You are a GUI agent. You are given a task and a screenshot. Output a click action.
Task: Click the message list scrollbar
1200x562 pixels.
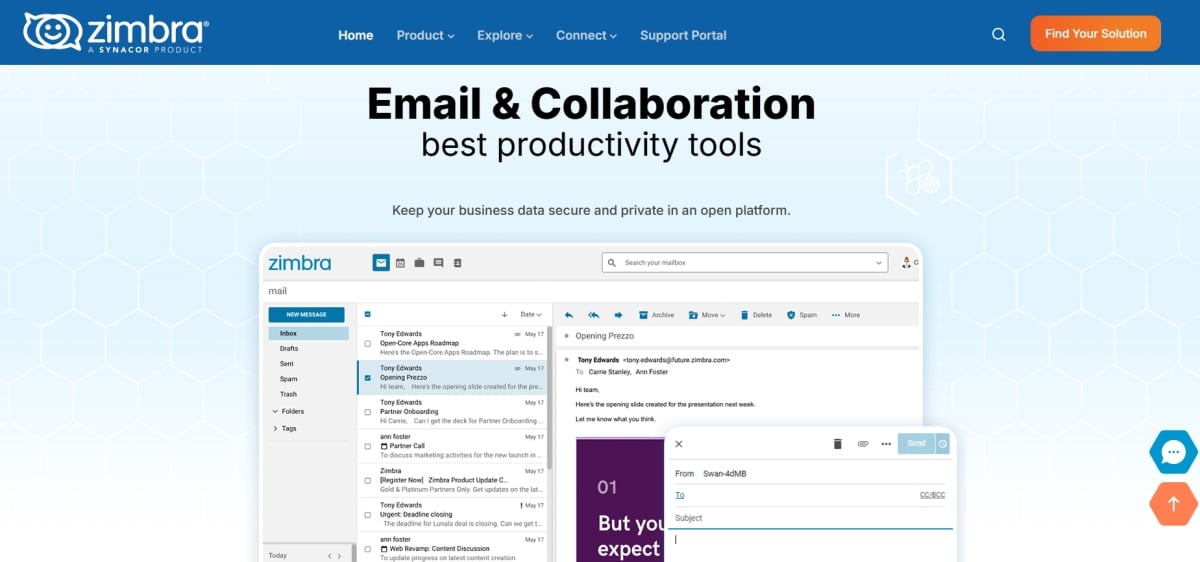(548, 398)
